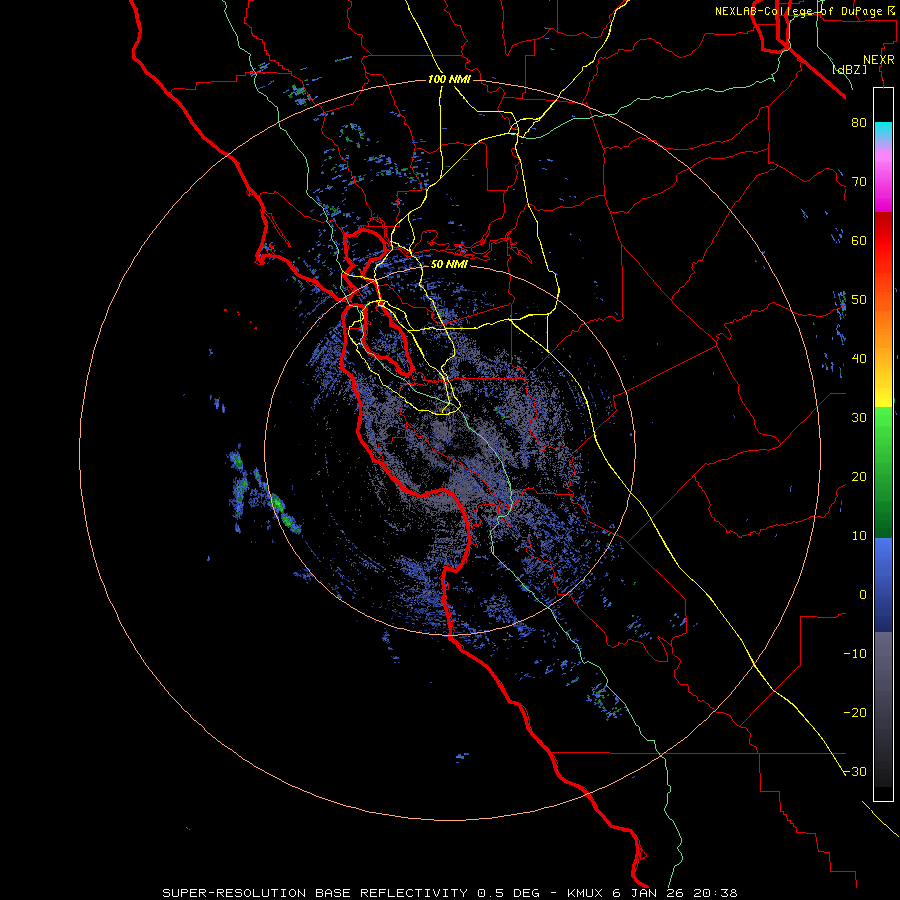Select the 30 value on dBZ scale

point(859,418)
